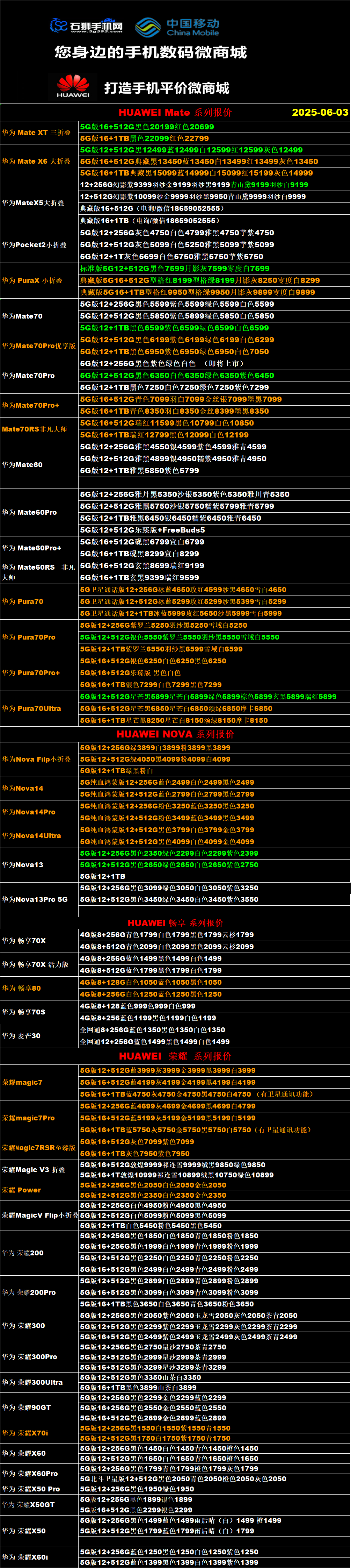Viewport: 351px width, 1568px height.
Task: Click the 华为 麦芒30 model cell
Action: pyautogui.click(x=39, y=1036)
